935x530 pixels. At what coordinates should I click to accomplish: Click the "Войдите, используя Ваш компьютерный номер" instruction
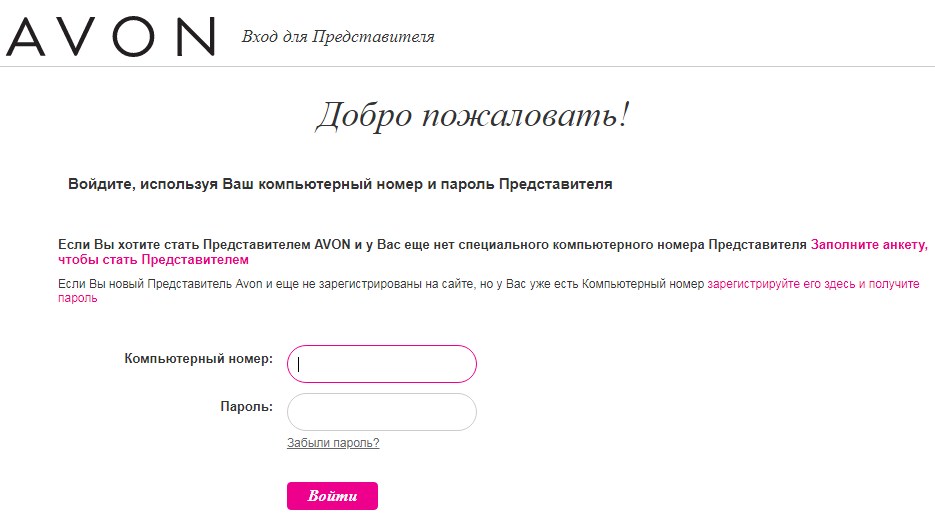340,184
